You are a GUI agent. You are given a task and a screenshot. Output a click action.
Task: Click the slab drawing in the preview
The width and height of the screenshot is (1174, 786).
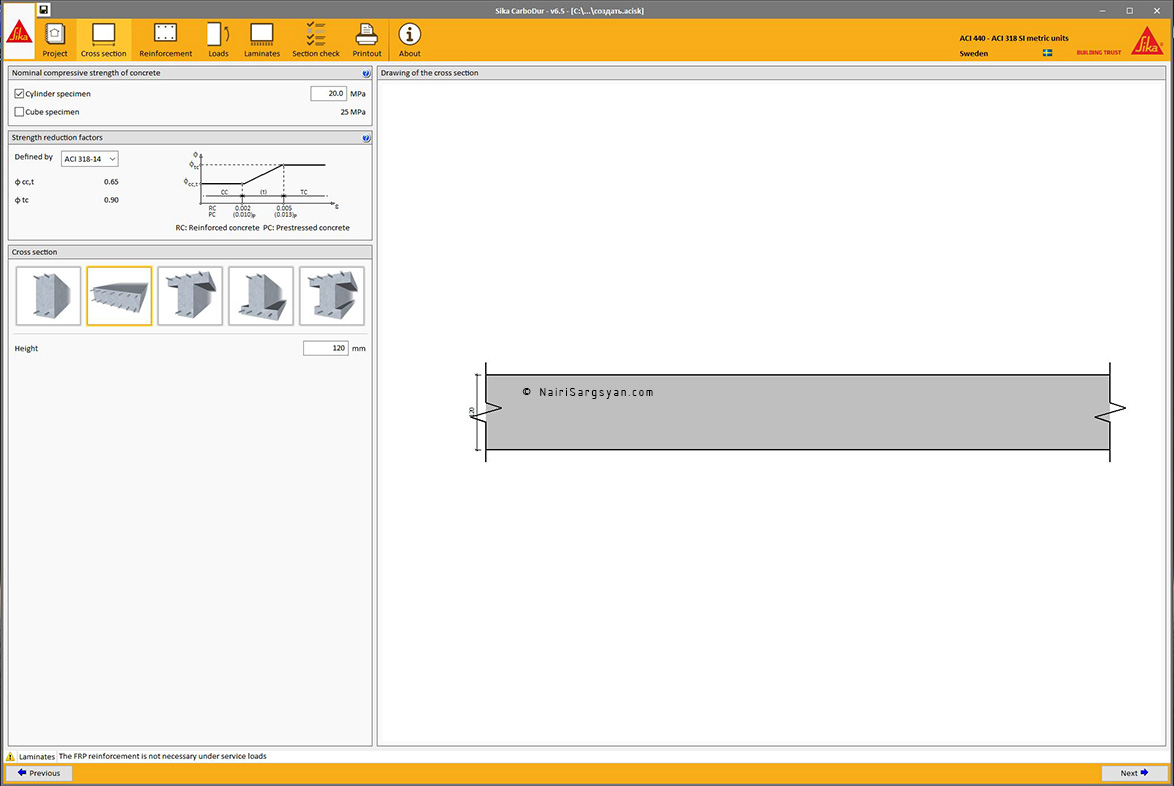[x=797, y=412]
